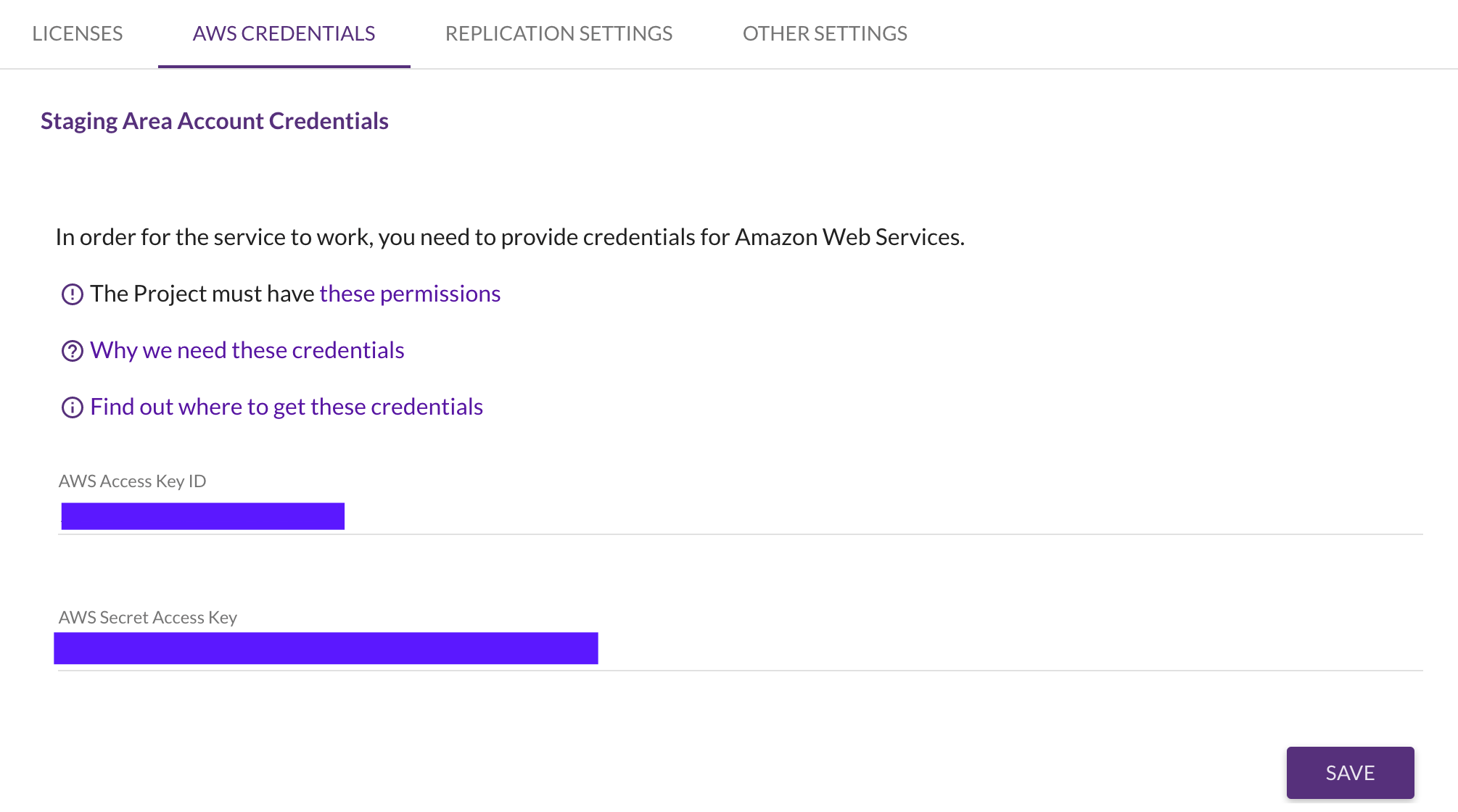The height and width of the screenshot is (812, 1458).
Task: Open 'Why we need these credentials'
Action: (247, 350)
